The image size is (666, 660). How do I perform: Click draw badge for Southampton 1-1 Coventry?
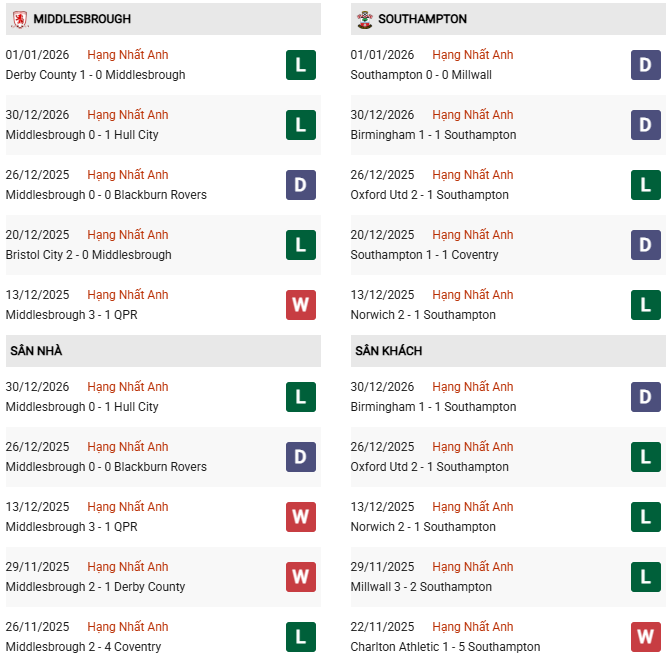(646, 245)
